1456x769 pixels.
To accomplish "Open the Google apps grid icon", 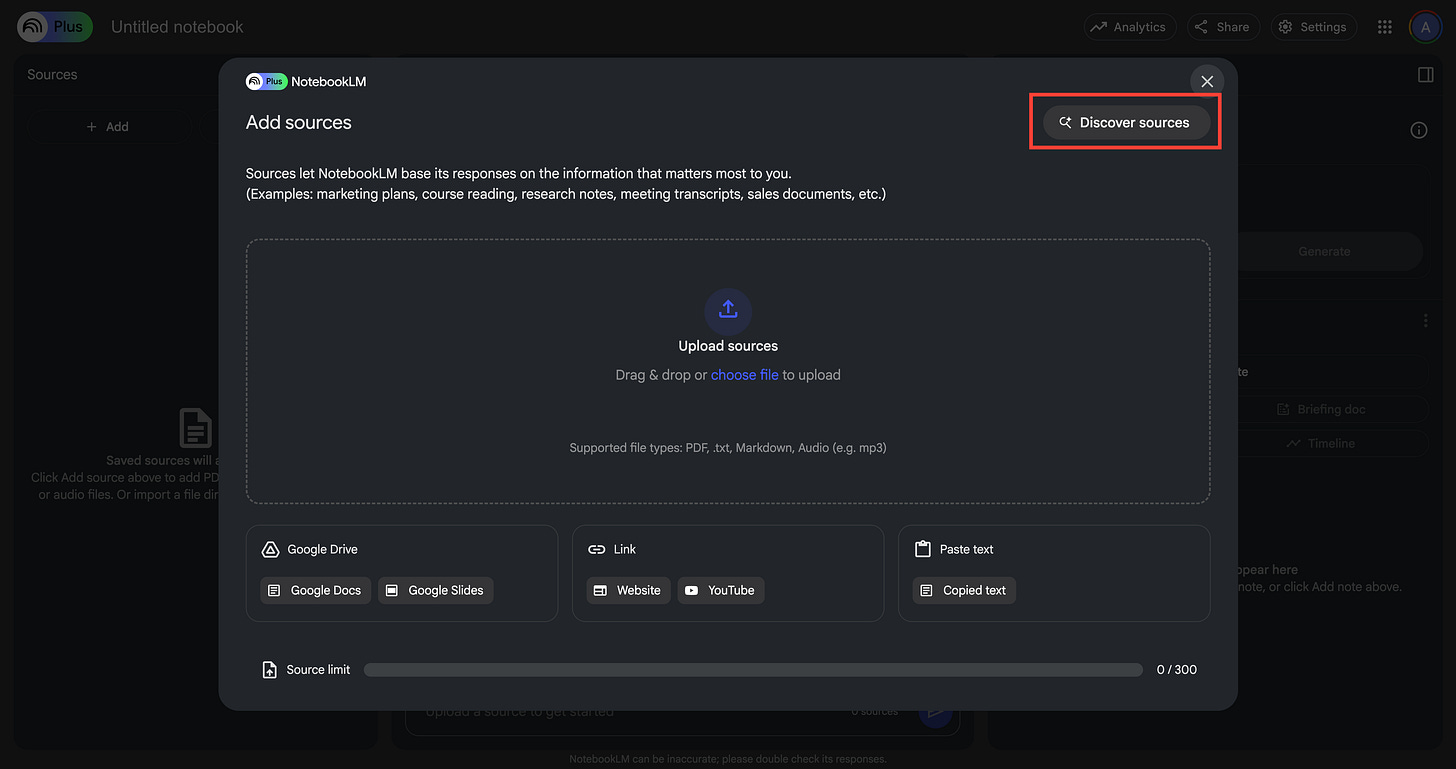I will (1385, 27).
